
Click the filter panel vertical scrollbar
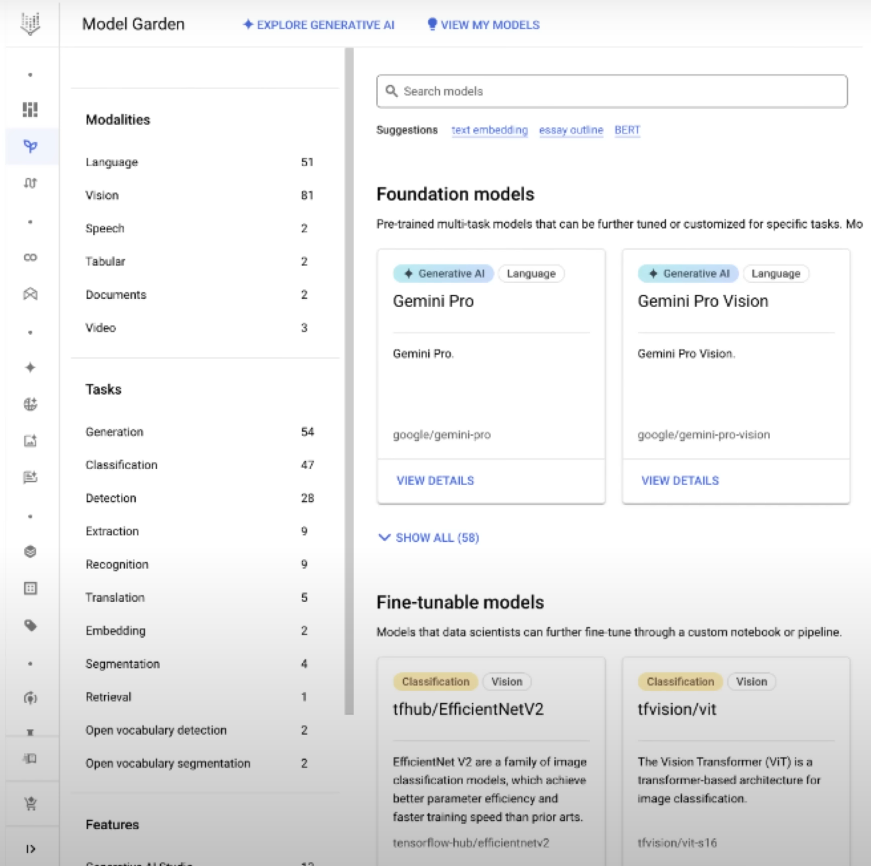349,381
